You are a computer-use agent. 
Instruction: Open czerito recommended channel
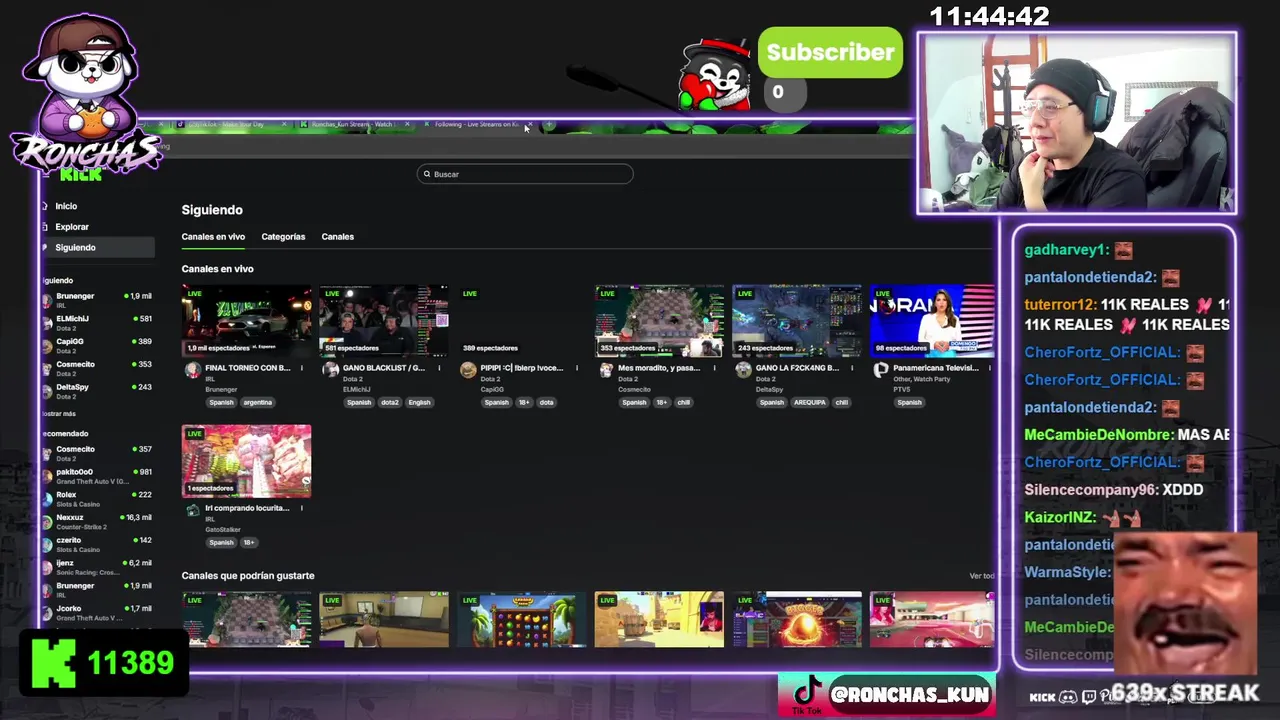pyautogui.click(x=97, y=544)
